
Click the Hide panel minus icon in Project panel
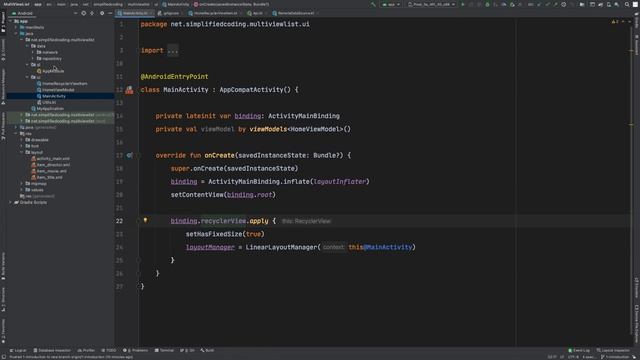(x=110, y=13)
